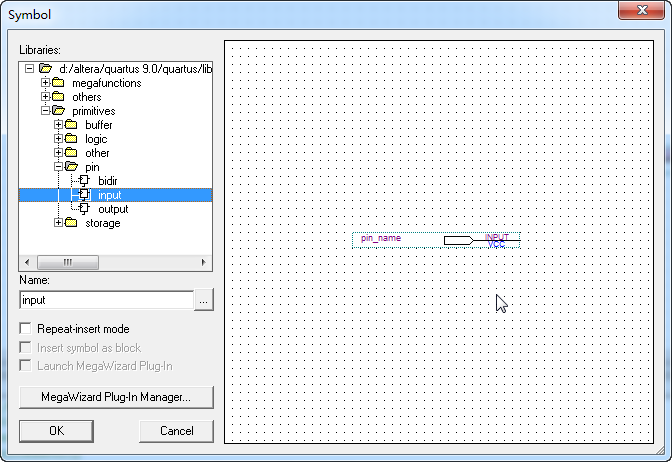Select the input item in tree
Viewport: 672px width, 462px height.
pyautogui.click(x=109, y=195)
